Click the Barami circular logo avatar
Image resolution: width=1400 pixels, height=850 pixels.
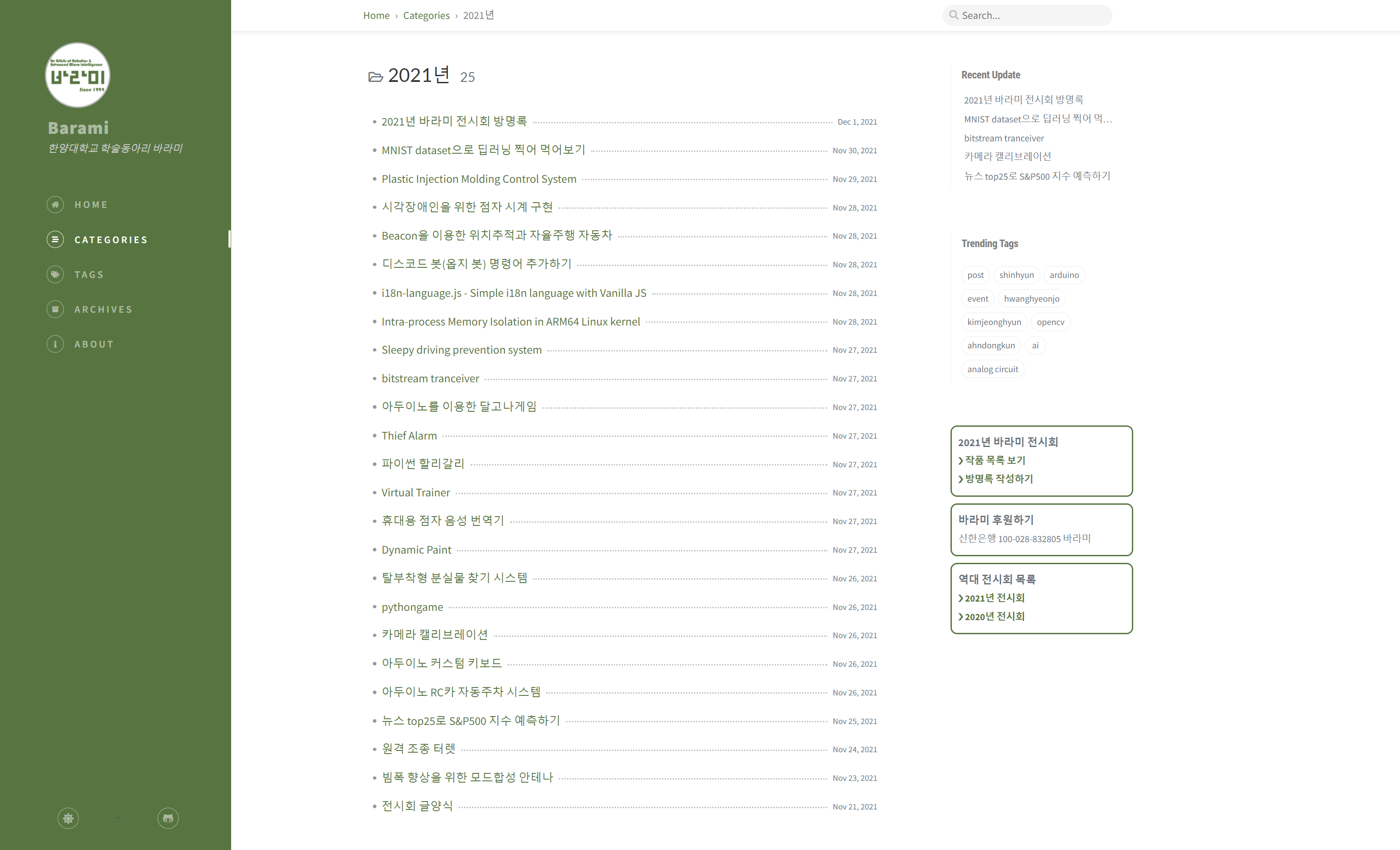point(77,75)
